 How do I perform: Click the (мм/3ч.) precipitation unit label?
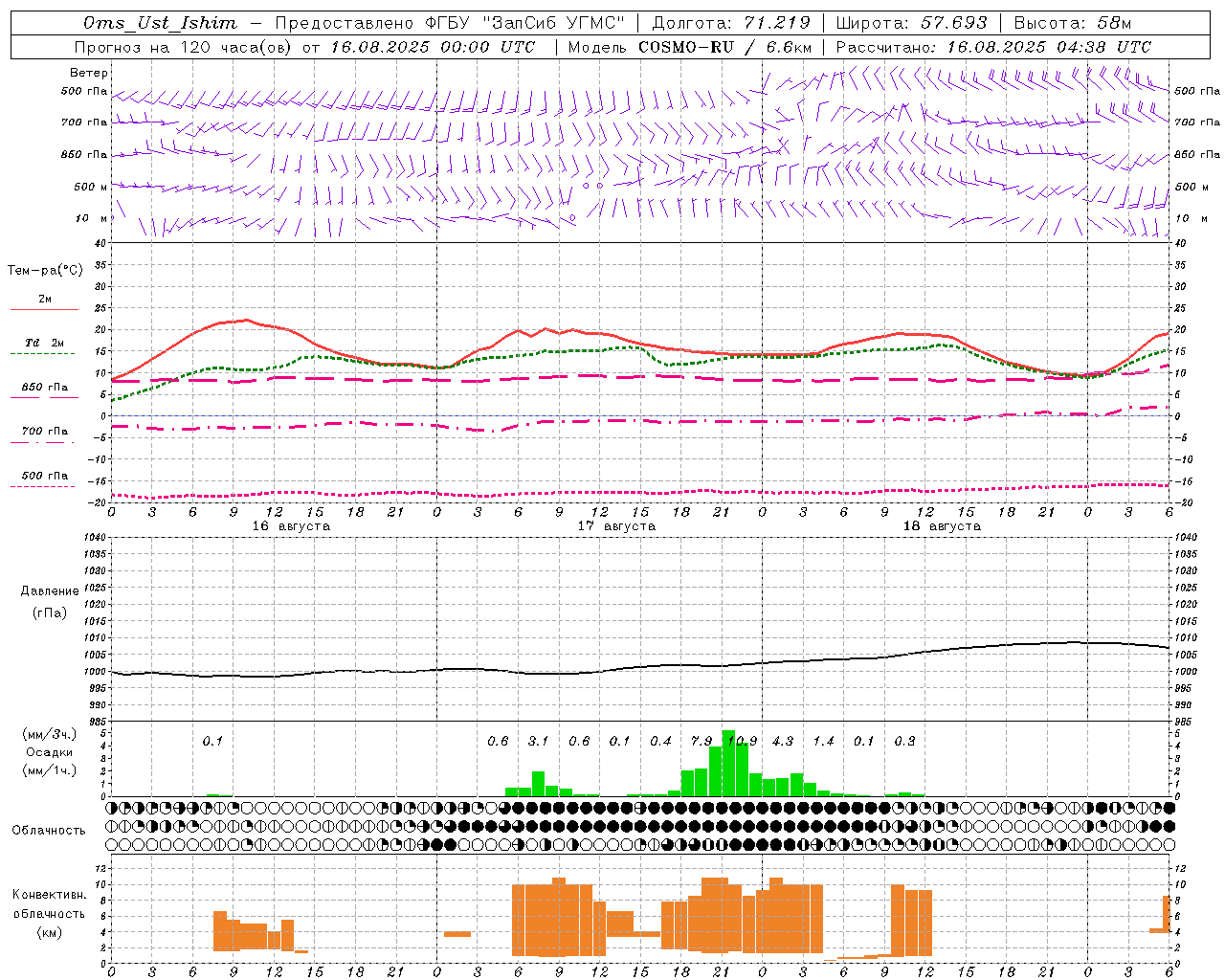pos(50,734)
